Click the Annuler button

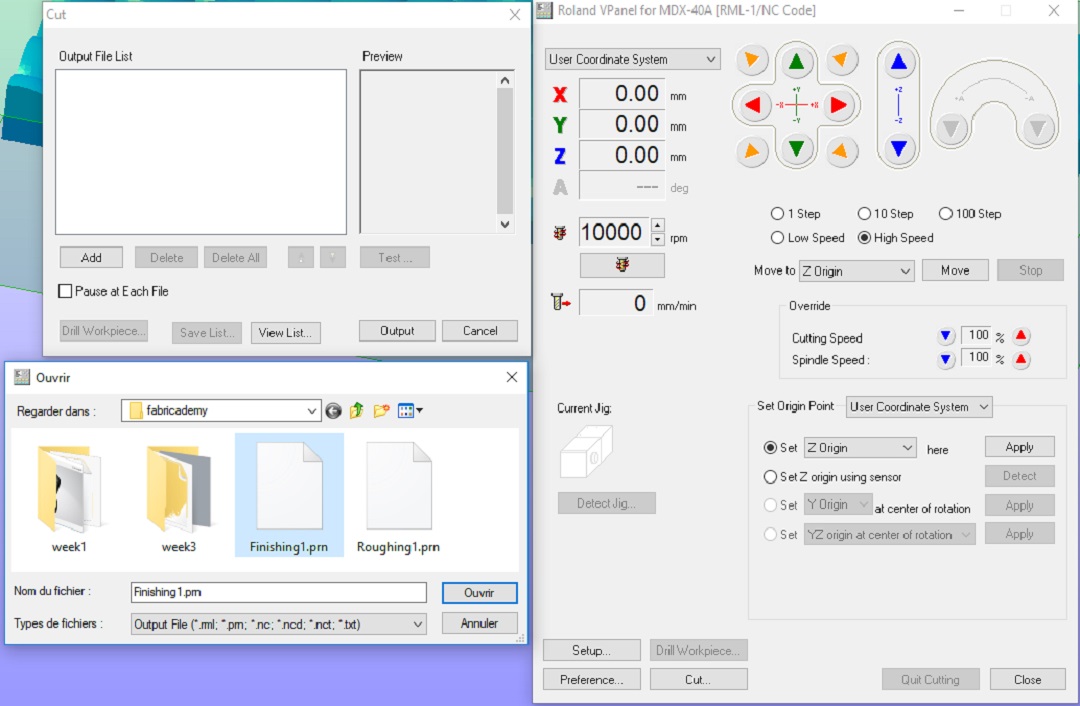click(x=479, y=623)
